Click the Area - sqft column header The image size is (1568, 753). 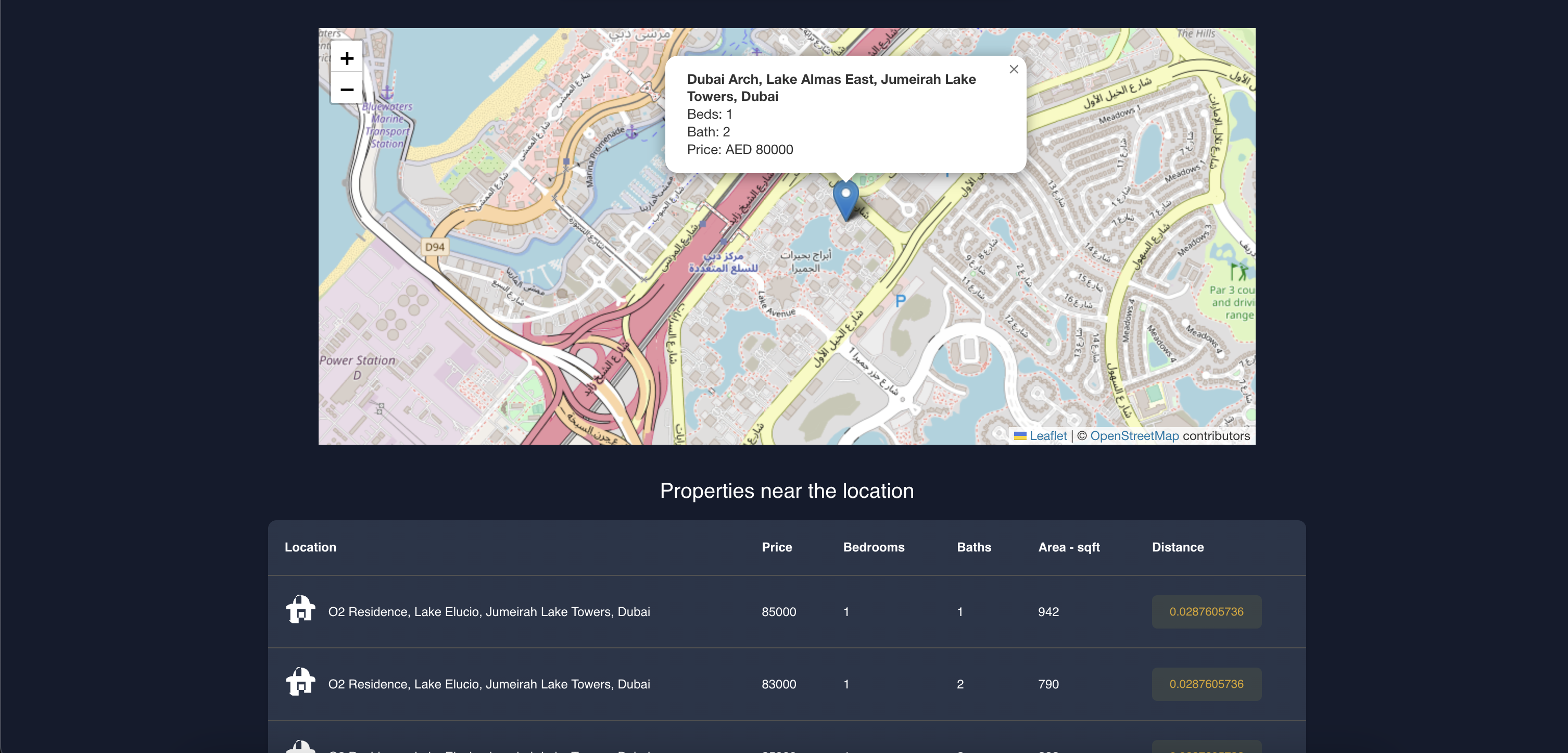click(1069, 547)
